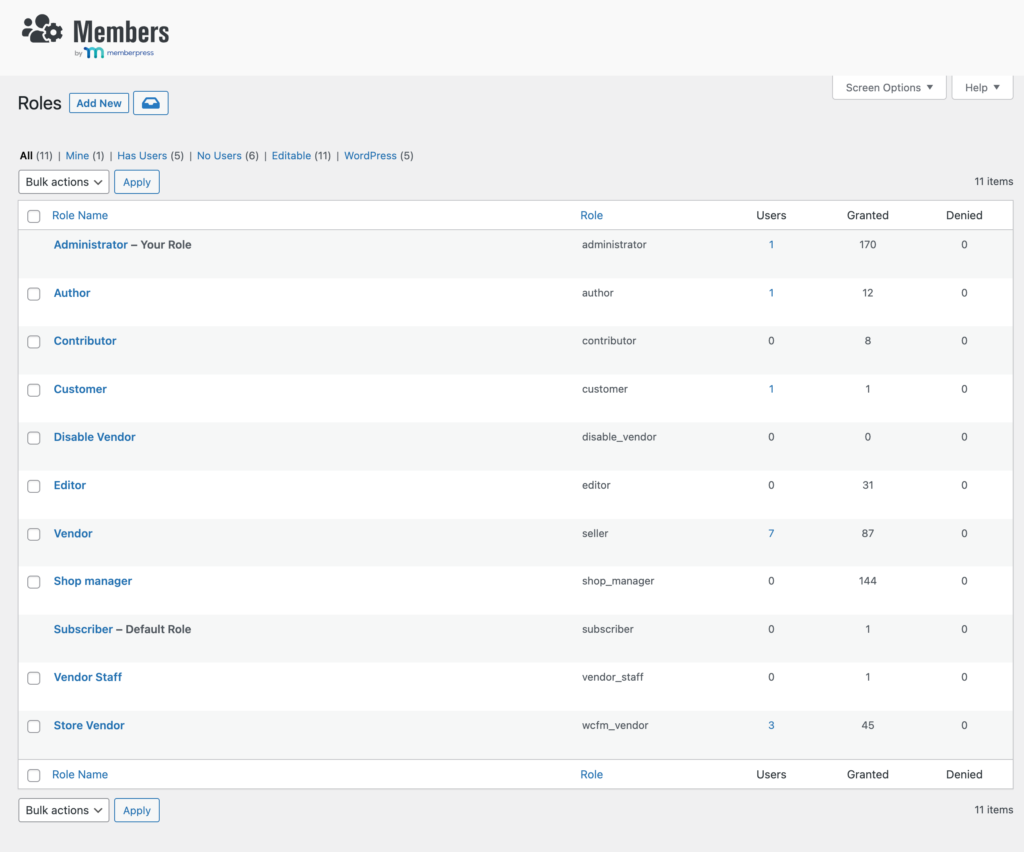This screenshot has height=852, width=1024.
Task: Sort by Role Name in table footer
Action: 80,774
